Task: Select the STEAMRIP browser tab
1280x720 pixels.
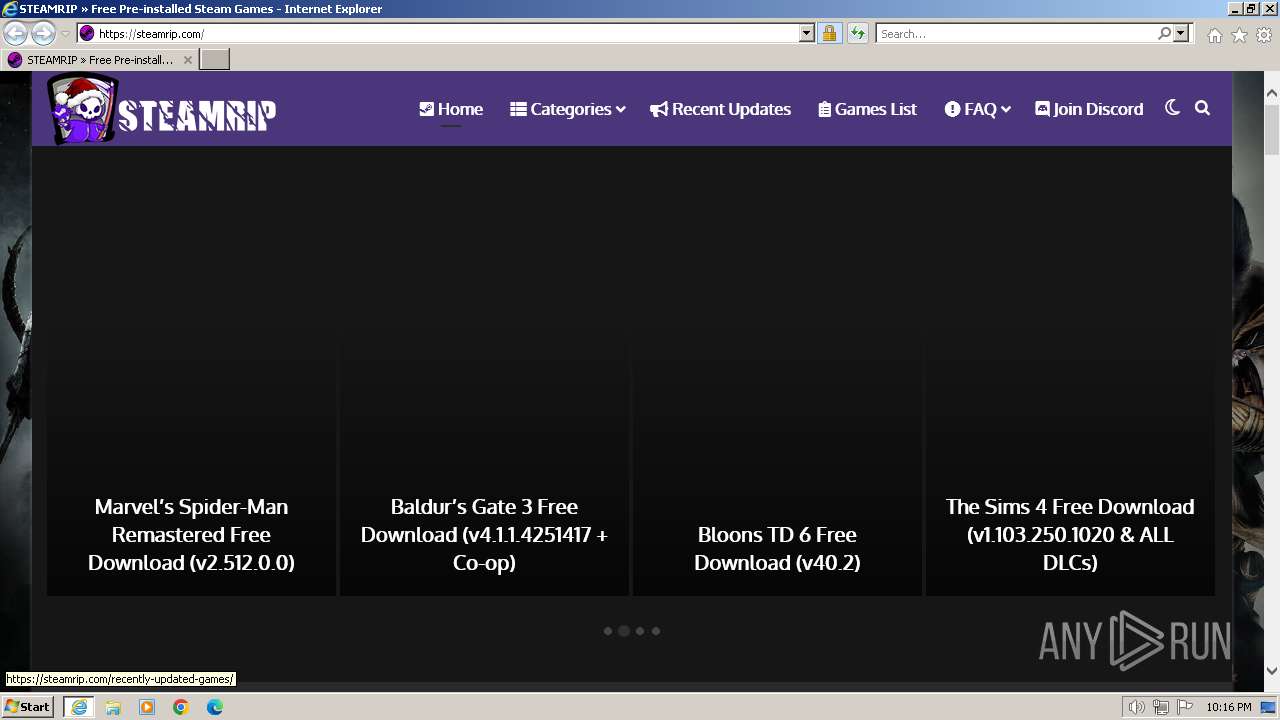Action: 98,60
